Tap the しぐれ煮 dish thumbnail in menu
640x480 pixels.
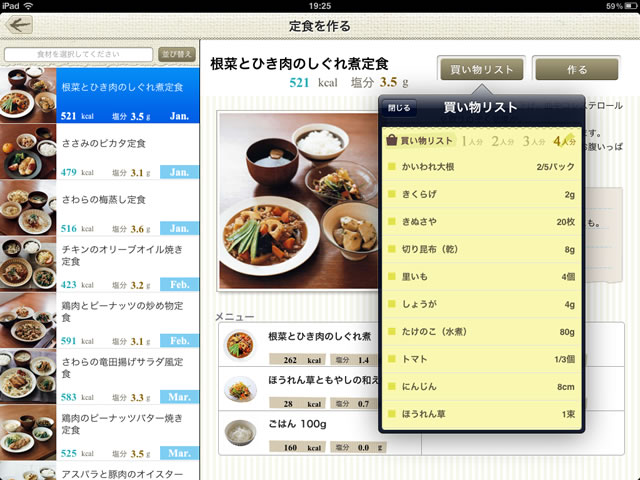tap(240, 345)
